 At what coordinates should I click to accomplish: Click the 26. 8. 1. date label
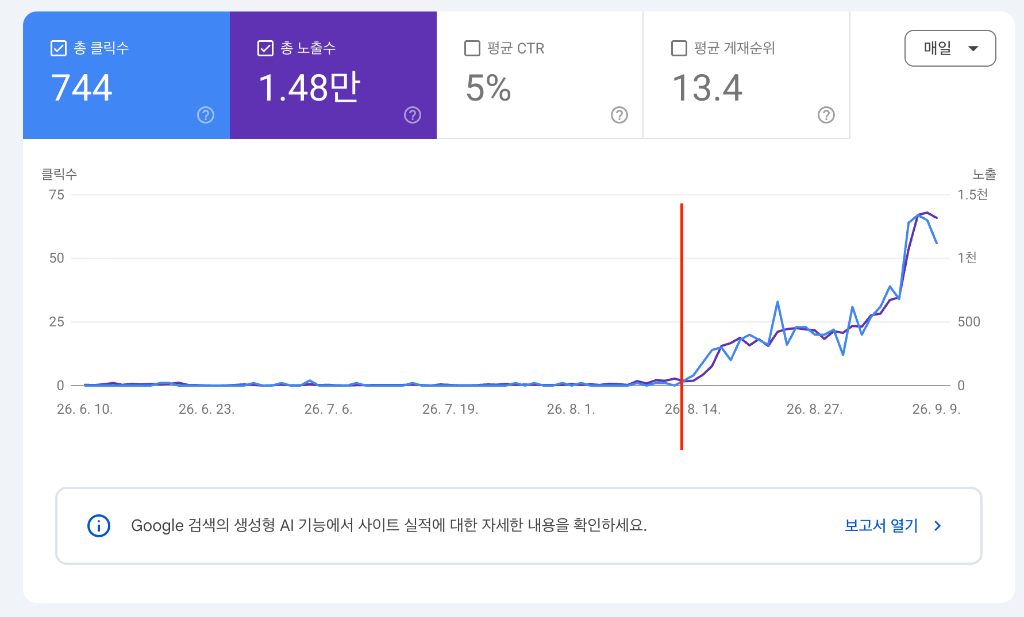pyautogui.click(x=571, y=409)
